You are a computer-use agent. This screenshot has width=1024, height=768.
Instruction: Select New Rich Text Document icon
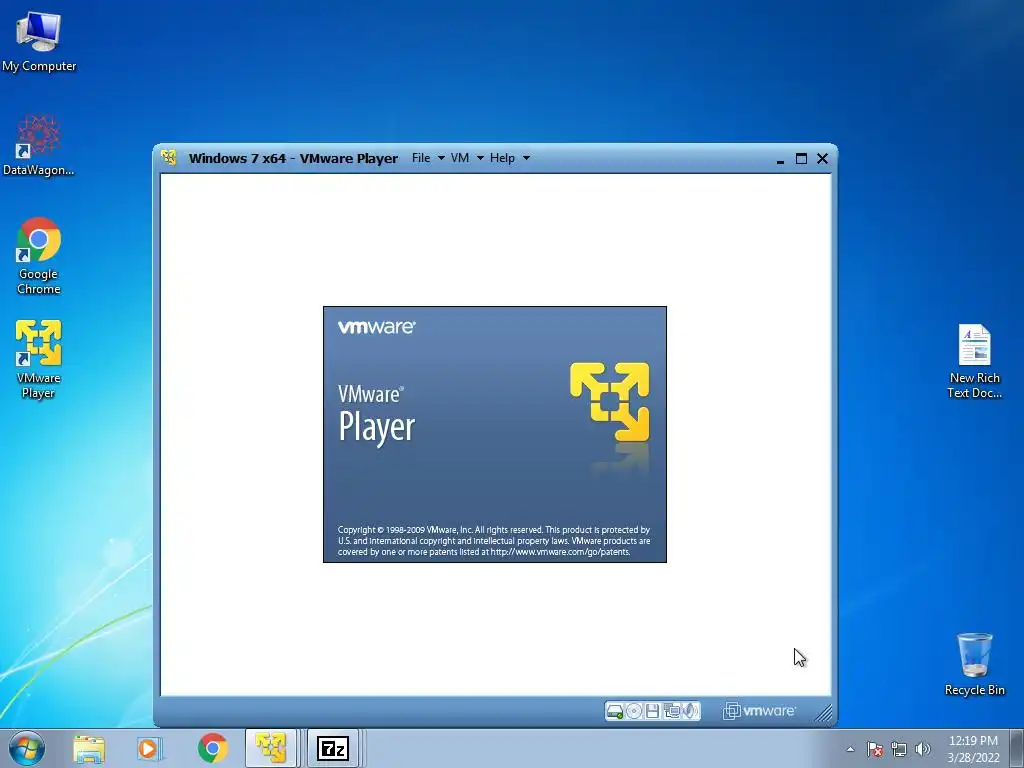(x=974, y=362)
